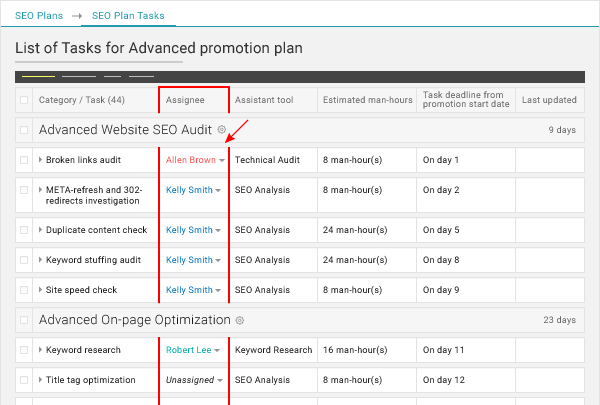Click the Assignee column header
The width and height of the screenshot is (600, 405).
[x=185, y=100]
